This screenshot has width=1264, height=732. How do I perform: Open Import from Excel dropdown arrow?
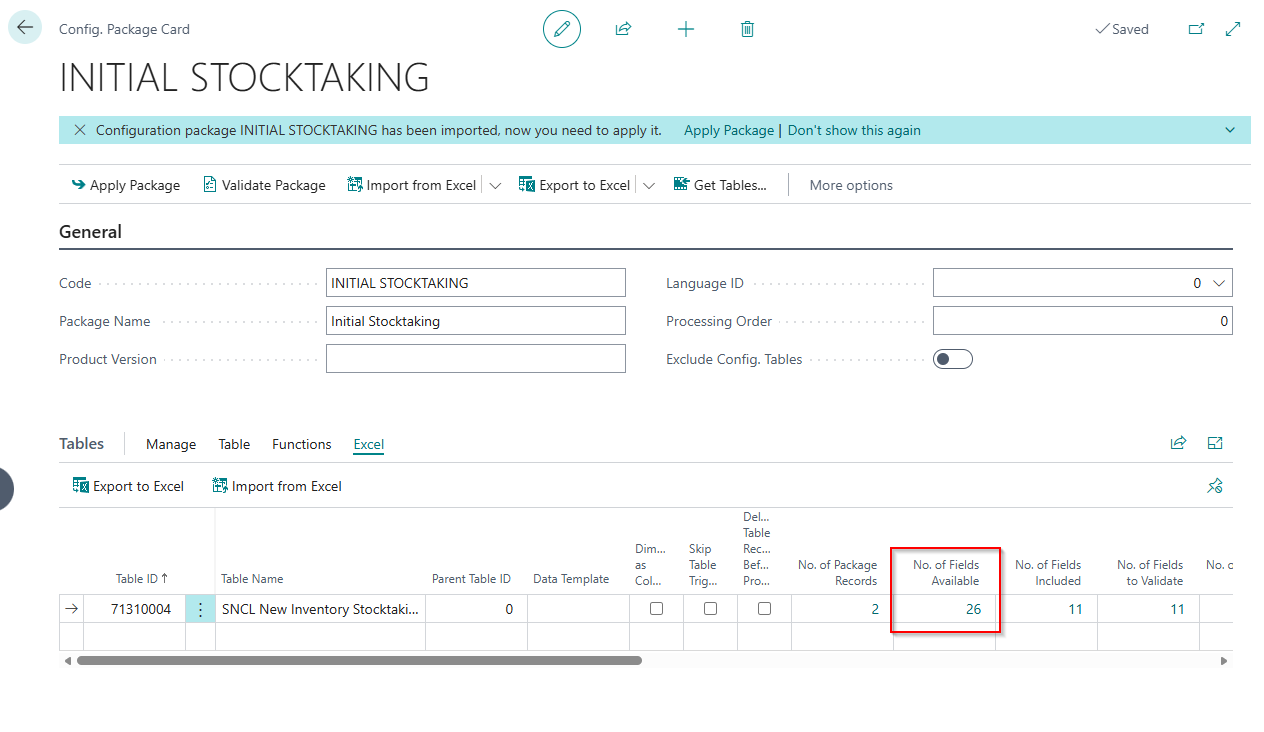(495, 185)
